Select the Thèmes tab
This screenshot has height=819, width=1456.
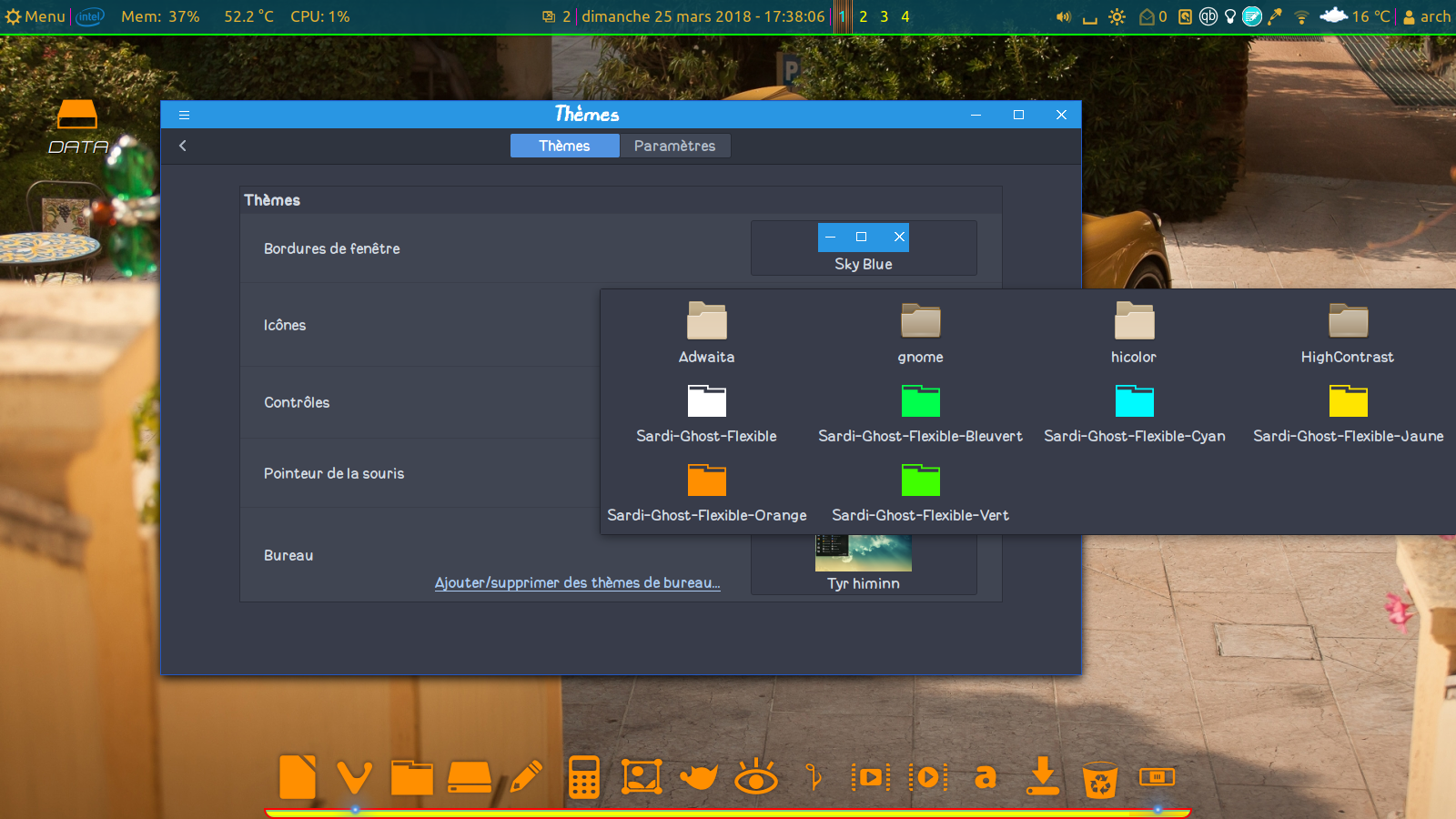[564, 146]
